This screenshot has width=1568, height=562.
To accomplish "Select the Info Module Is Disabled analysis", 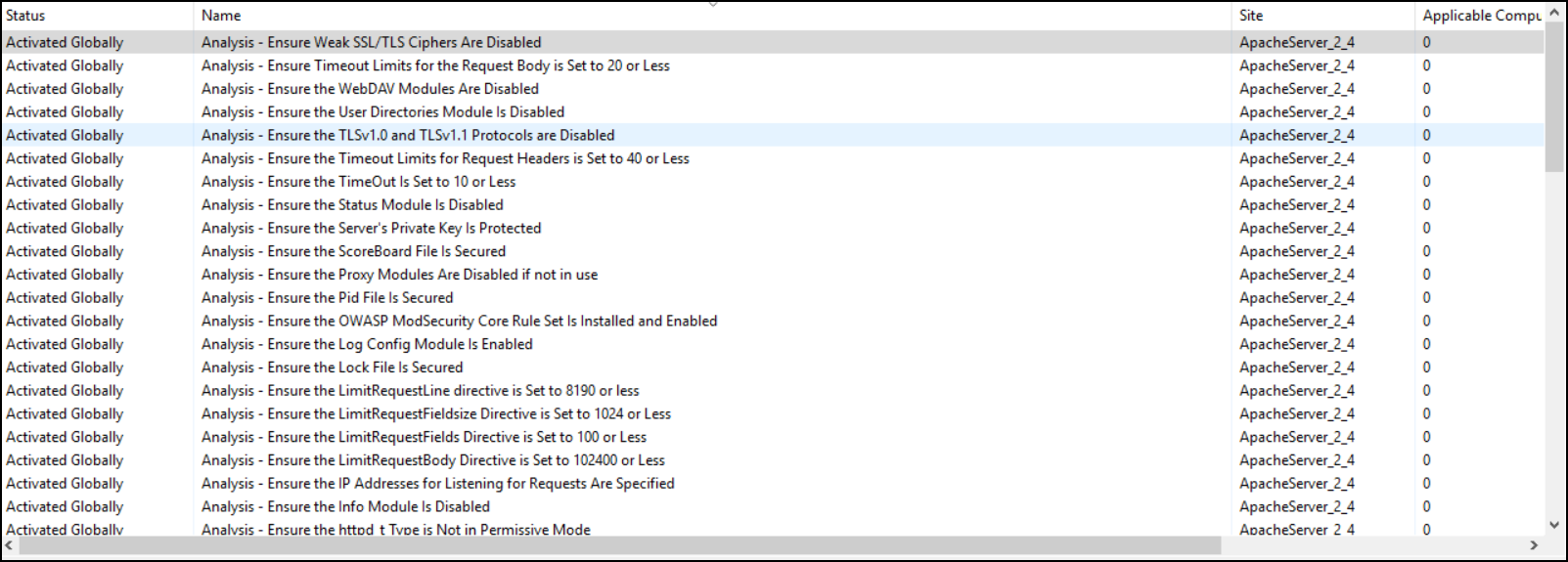I will click(345, 507).
